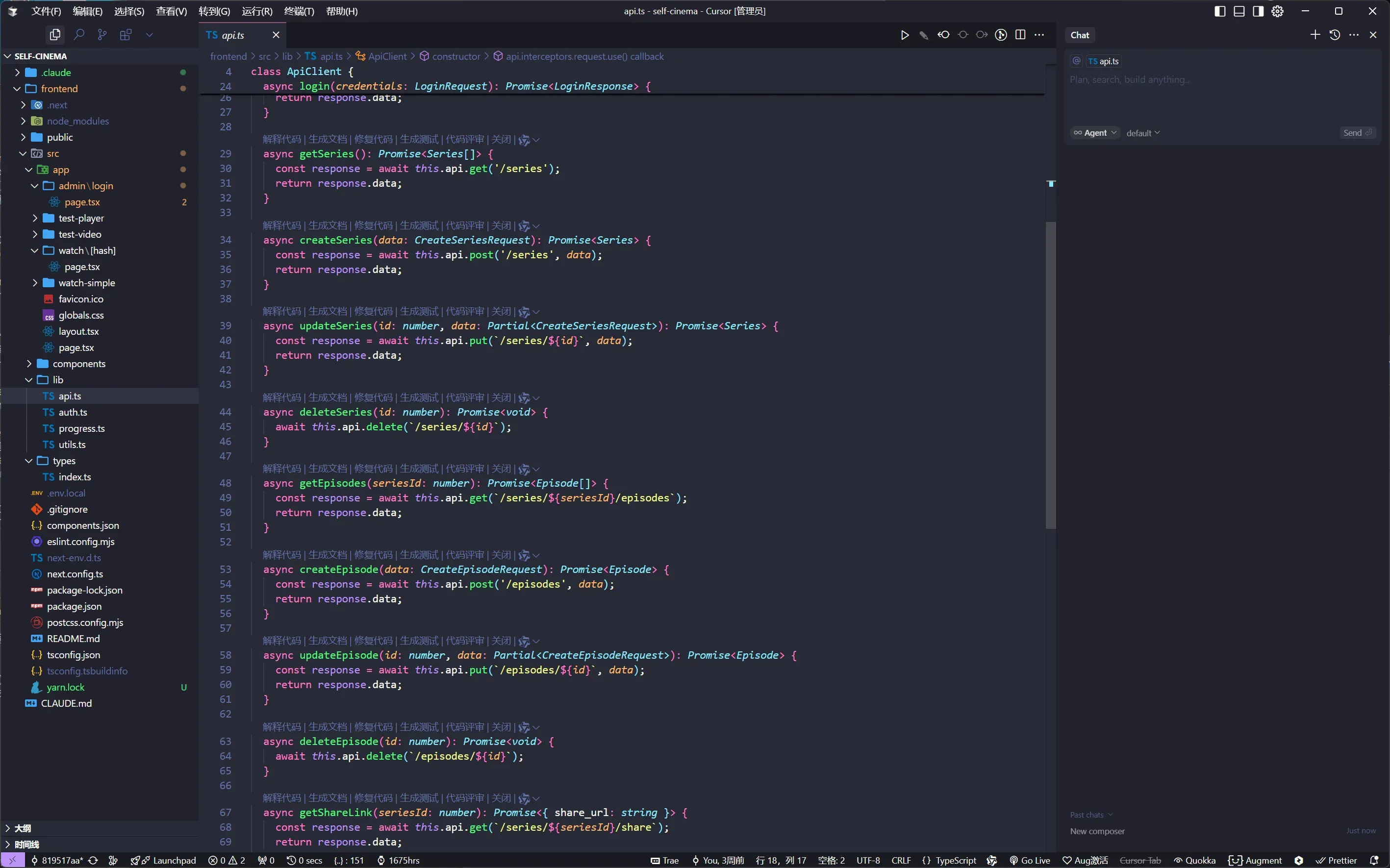The width and height of the screenshot is (1390, 868).
Task: Click the Run code play icon
Action: tap(904, 35)
